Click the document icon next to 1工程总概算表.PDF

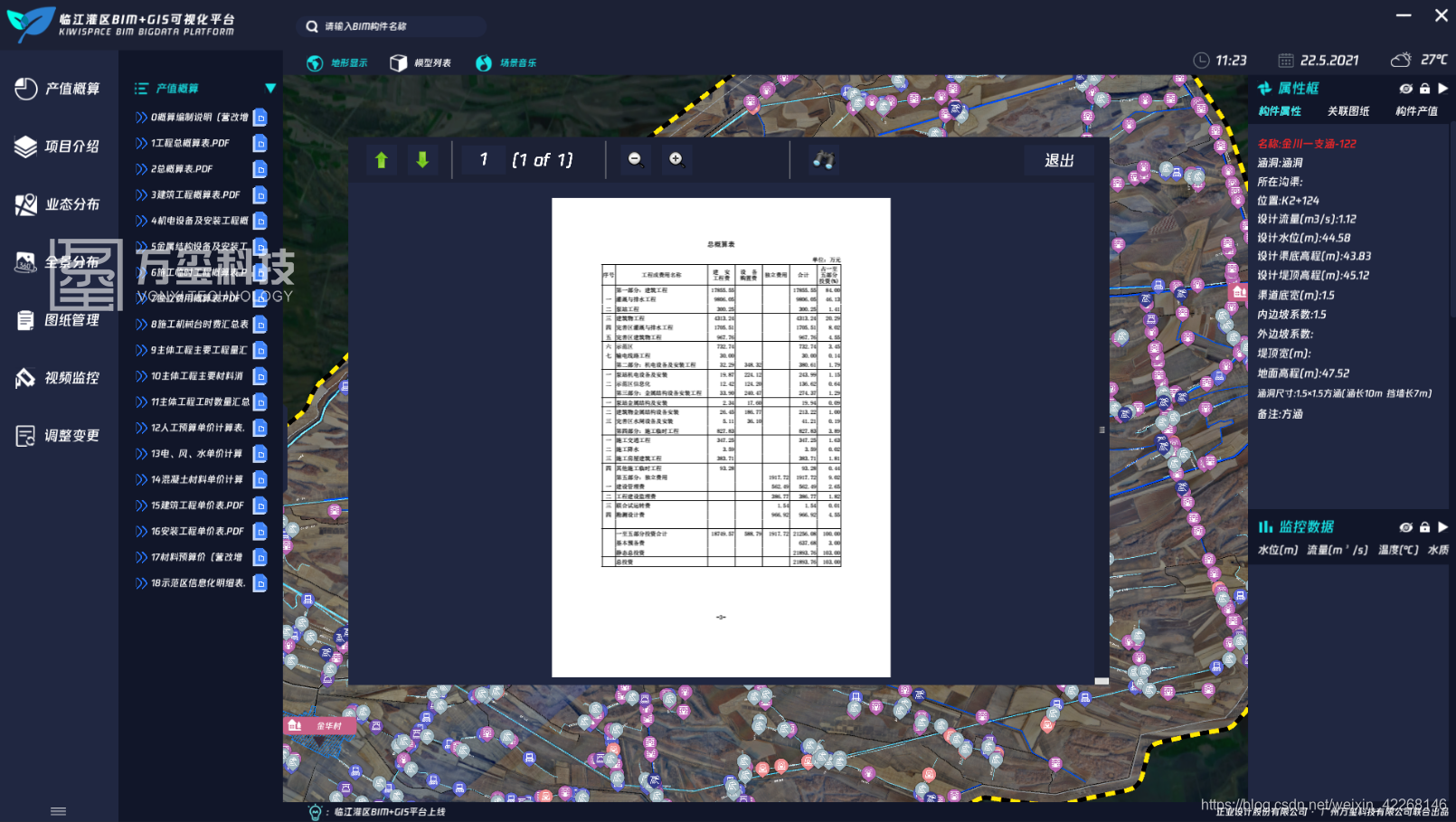(260, 143)
